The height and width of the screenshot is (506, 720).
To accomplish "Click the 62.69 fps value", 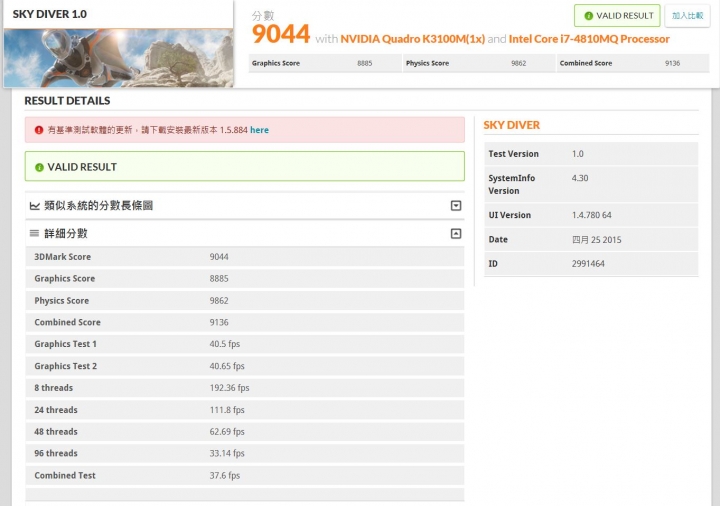I will click(227, 432).
